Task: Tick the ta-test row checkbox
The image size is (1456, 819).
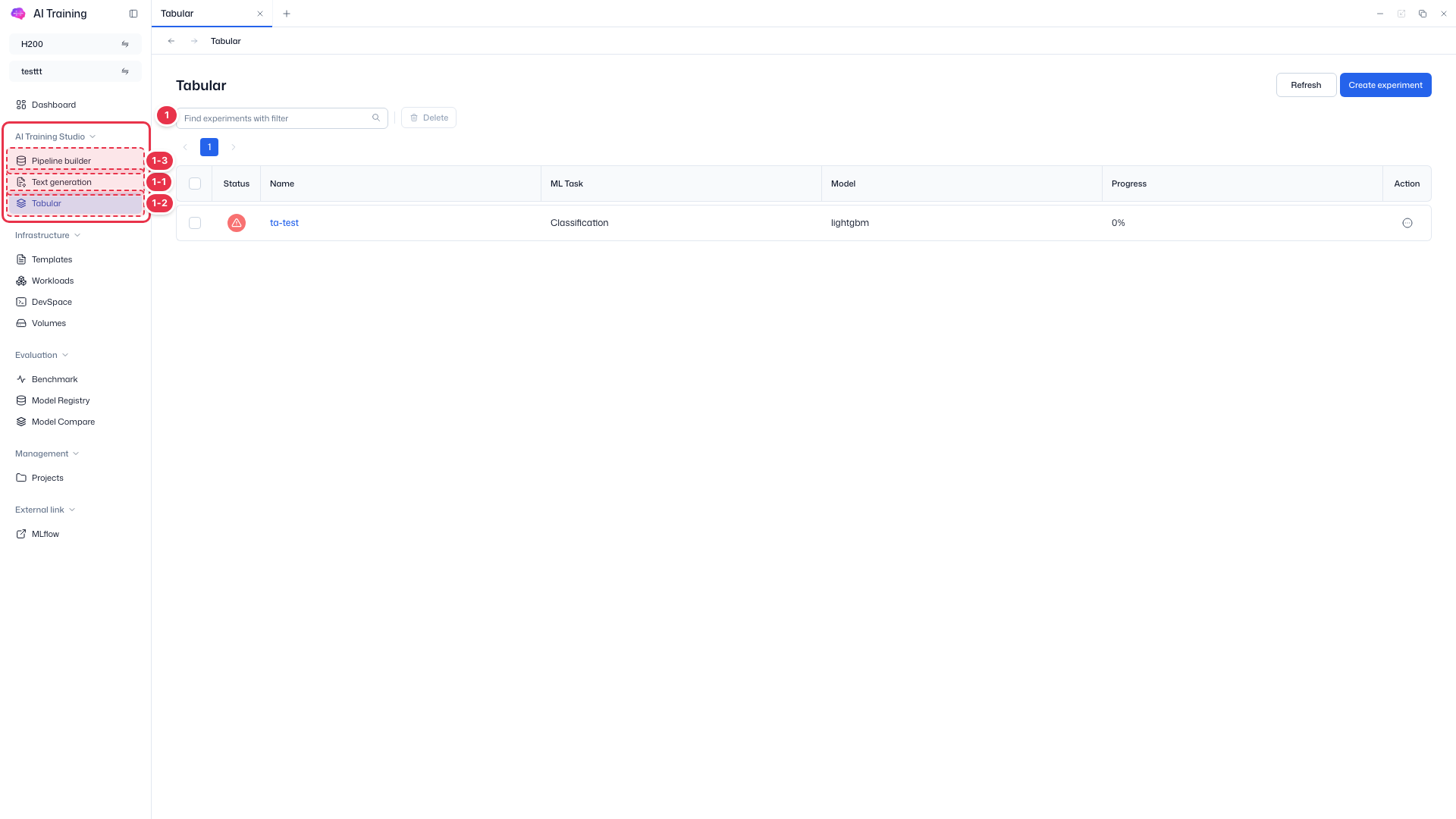Action: [195, 223]
